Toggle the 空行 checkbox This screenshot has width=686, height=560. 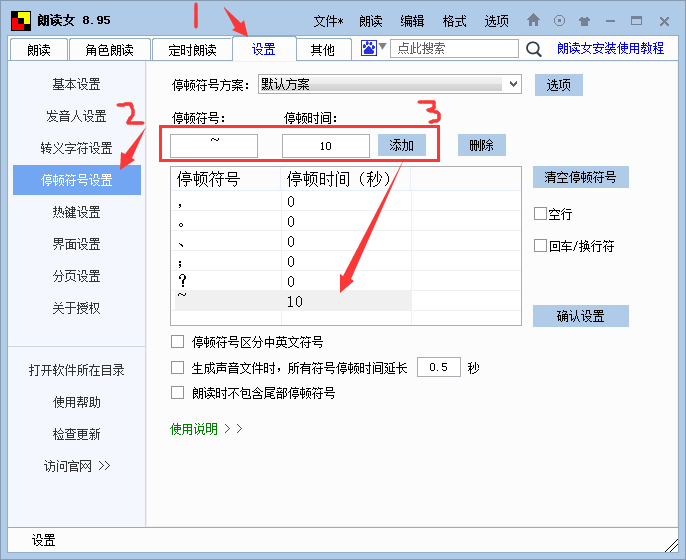click(540, 214)
